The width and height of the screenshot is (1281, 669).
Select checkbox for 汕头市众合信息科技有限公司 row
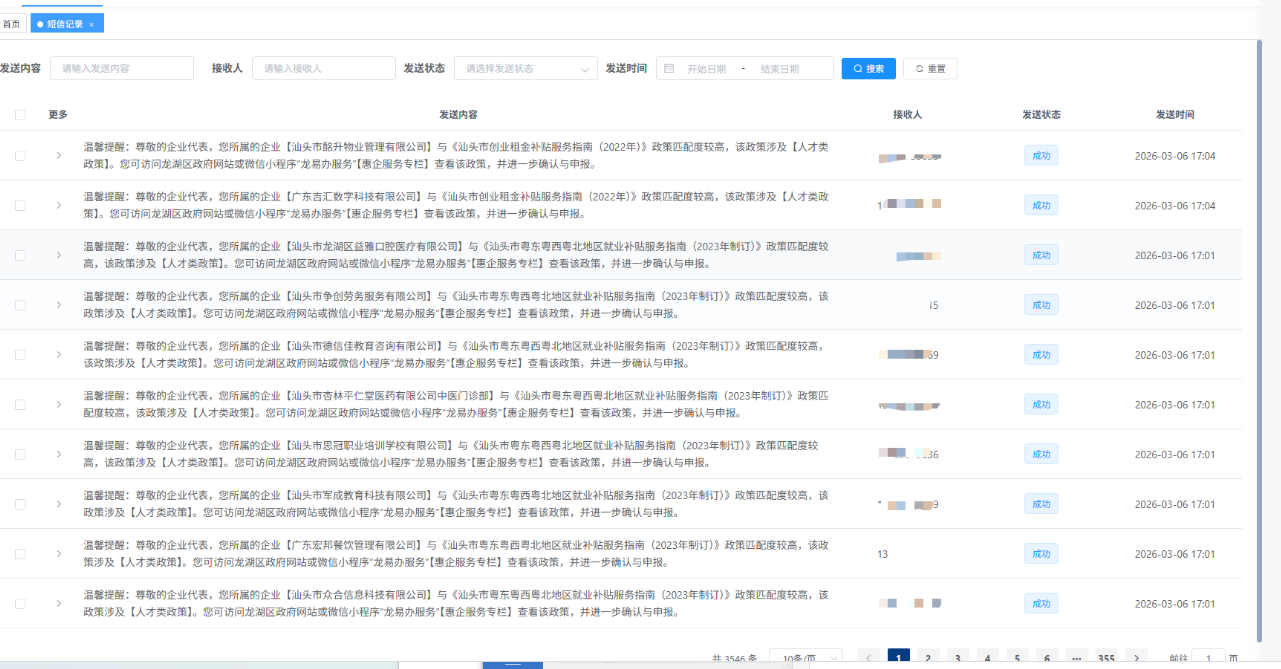[20, 604]
